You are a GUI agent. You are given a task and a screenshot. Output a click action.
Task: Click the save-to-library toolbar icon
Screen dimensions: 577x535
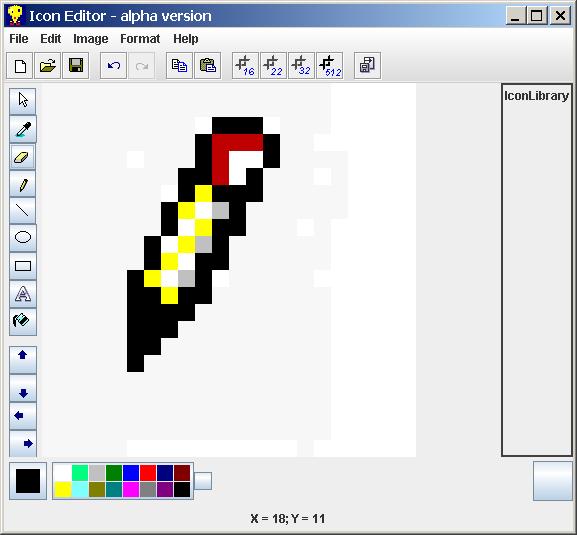[x=367, y=66]
